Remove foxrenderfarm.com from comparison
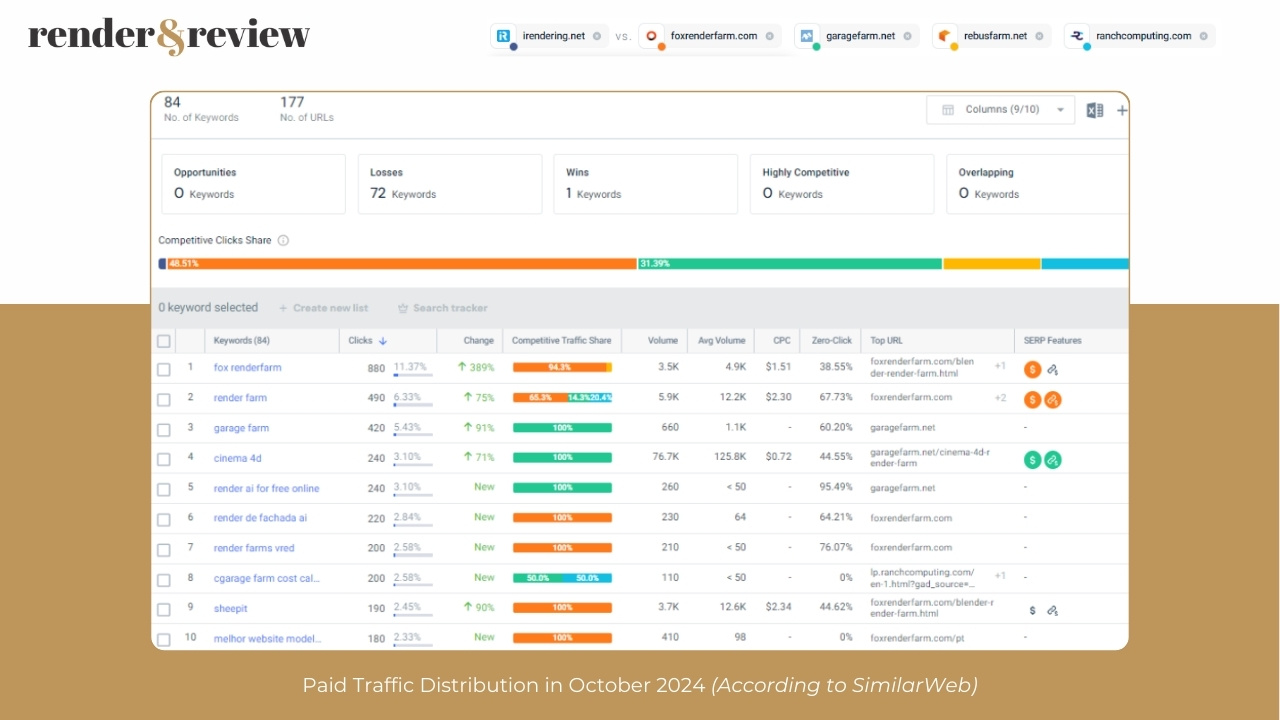The image size is (1280, 720). point(770,36)
